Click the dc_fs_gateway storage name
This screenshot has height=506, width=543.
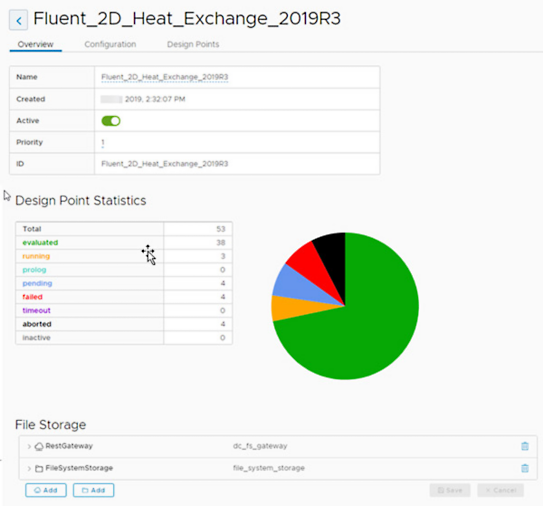[260, 446]
